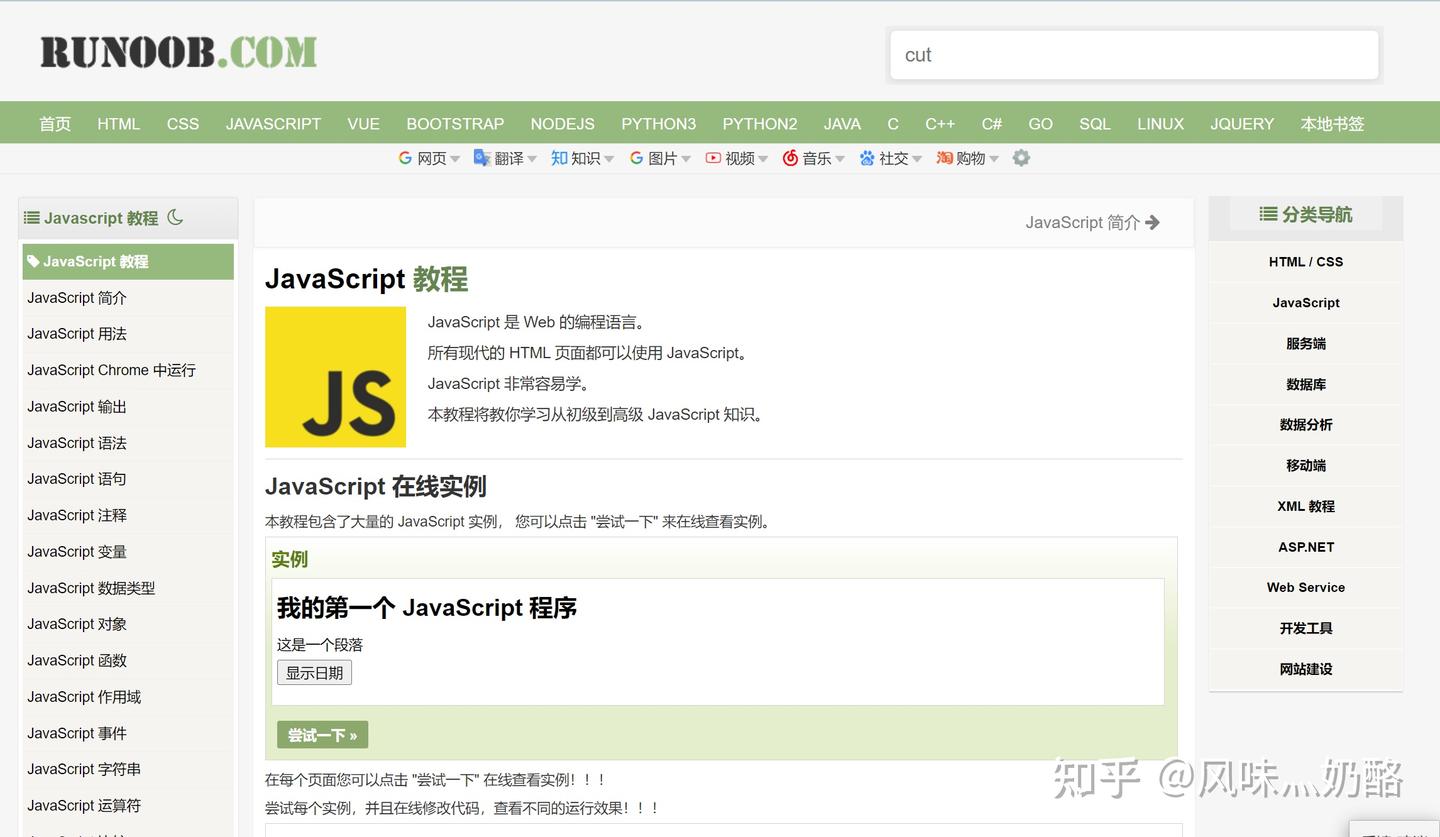Click the list icon beside 分类导航
Viewport: 1440px width, 837px height.
1268,214
